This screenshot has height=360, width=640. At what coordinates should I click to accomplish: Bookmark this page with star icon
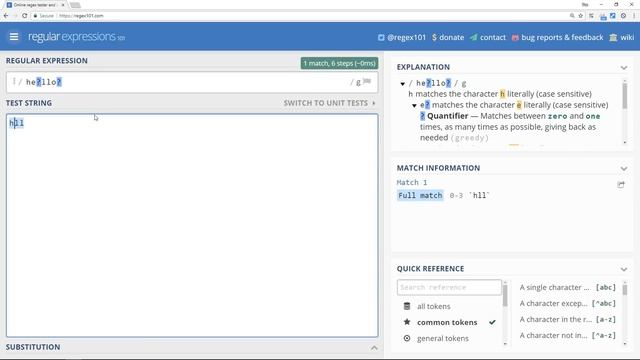tap(580, 16)
